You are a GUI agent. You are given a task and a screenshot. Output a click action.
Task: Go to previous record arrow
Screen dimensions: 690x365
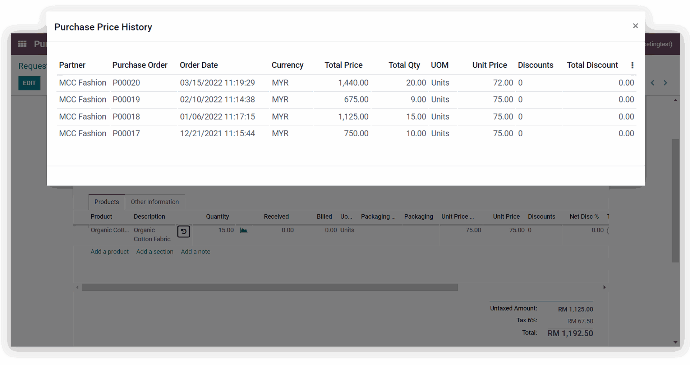(653, 83)
